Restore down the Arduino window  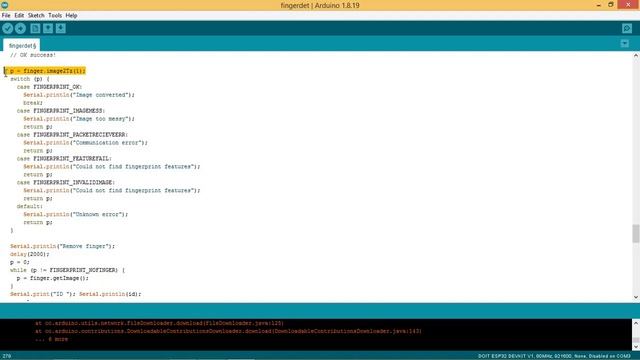click(611, 5)
